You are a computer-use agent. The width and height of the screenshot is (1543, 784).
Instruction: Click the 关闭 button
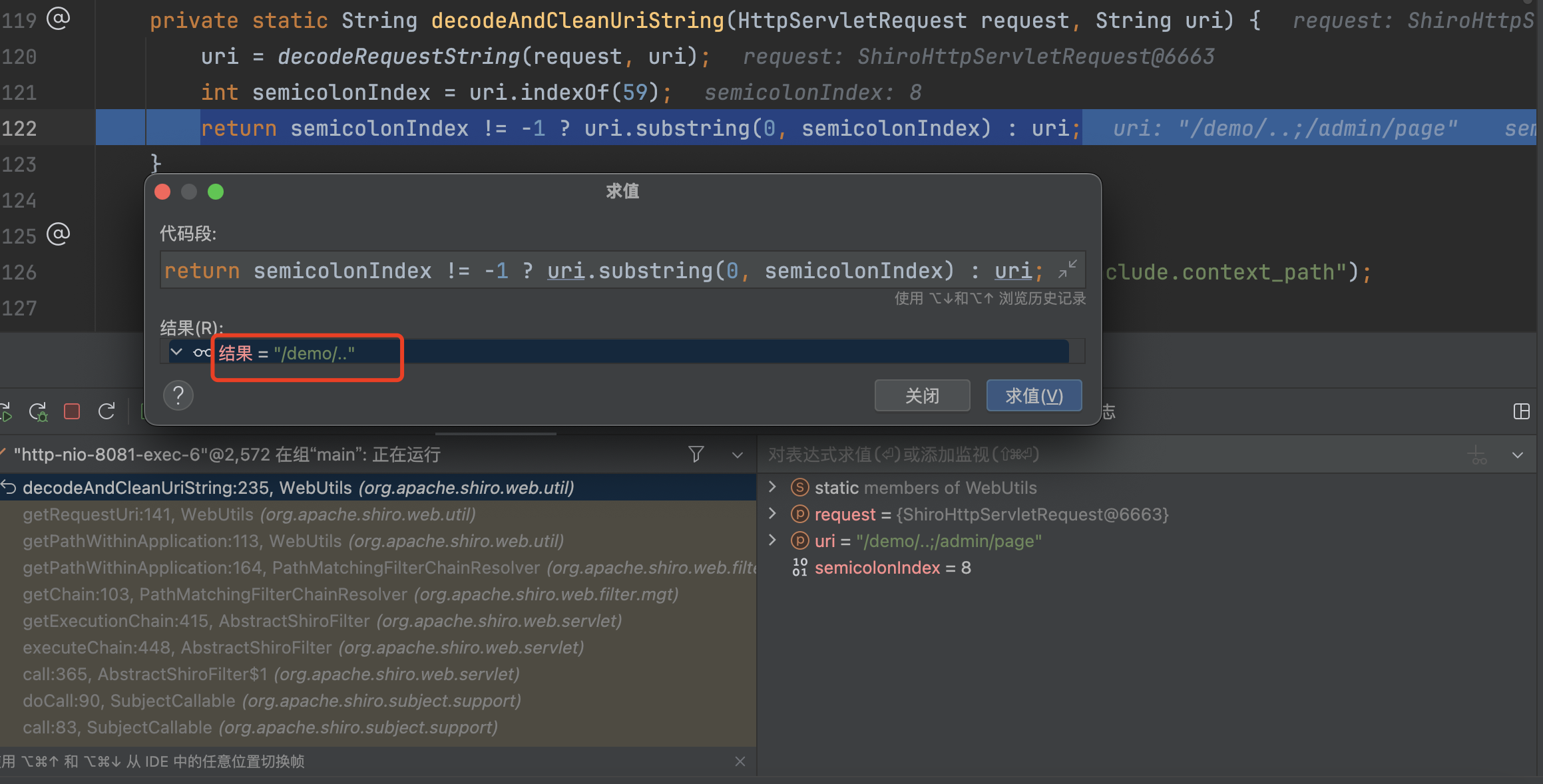point(922,396)
